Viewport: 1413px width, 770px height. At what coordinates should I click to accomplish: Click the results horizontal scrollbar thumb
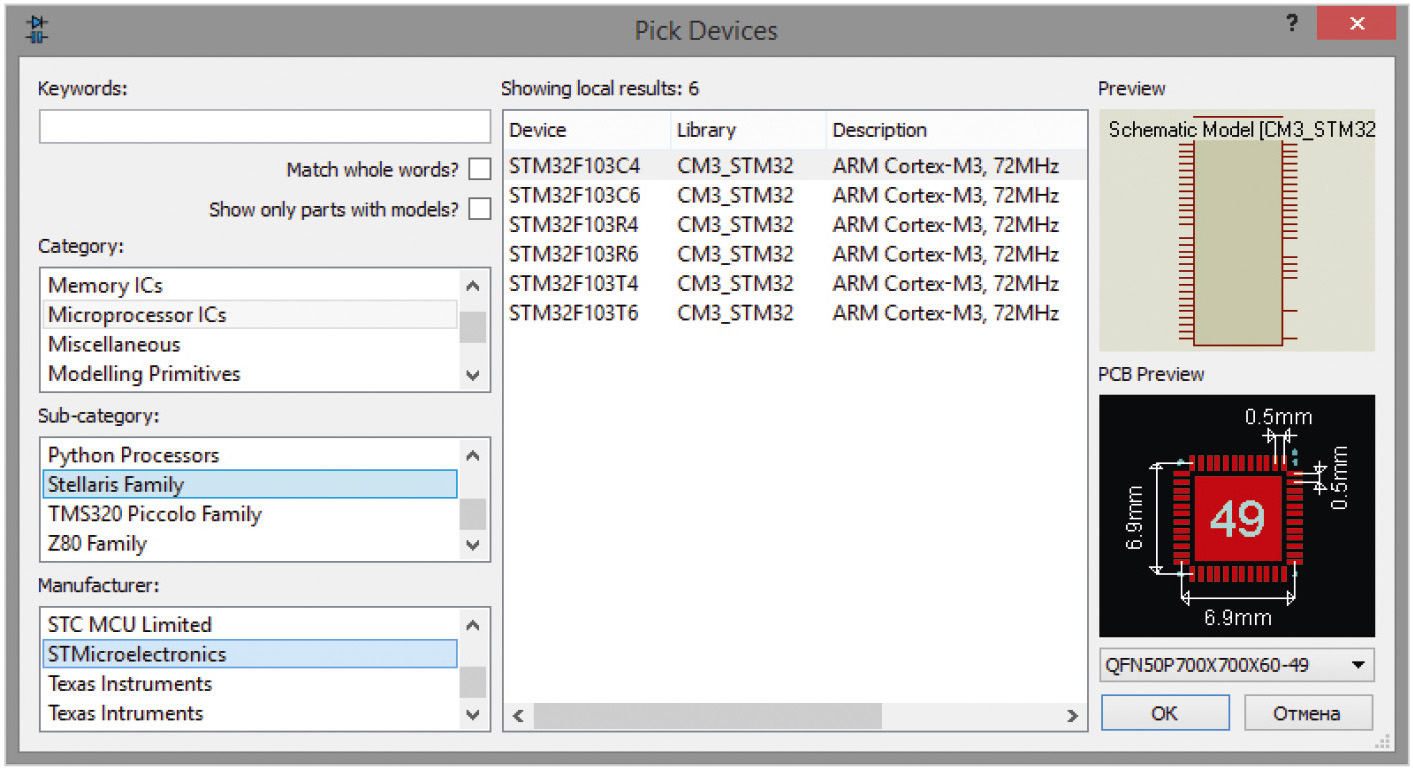click(708, 716)
